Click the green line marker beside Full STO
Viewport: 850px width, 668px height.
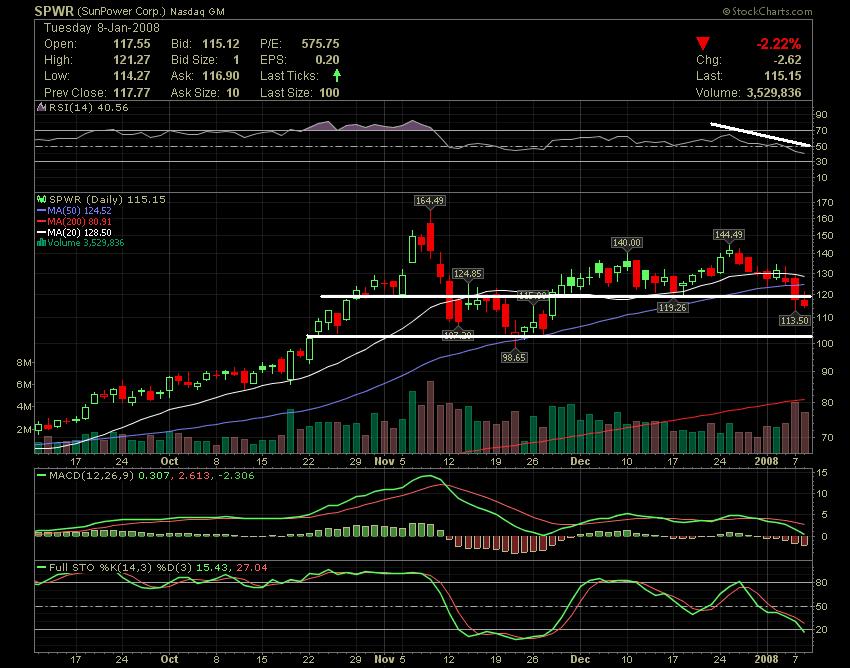pyautogui.click(x=41, y=567)
